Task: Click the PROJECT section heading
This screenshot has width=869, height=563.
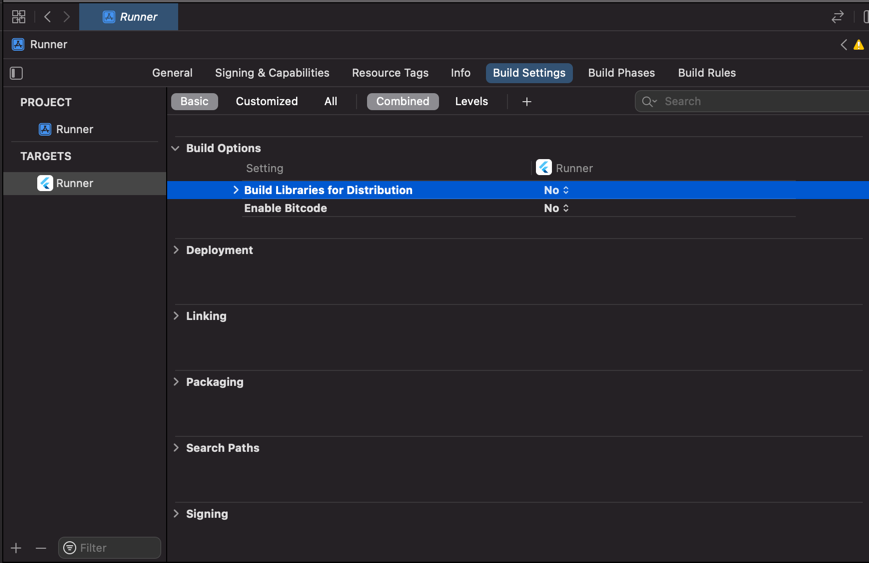Action: pos(46,102)
